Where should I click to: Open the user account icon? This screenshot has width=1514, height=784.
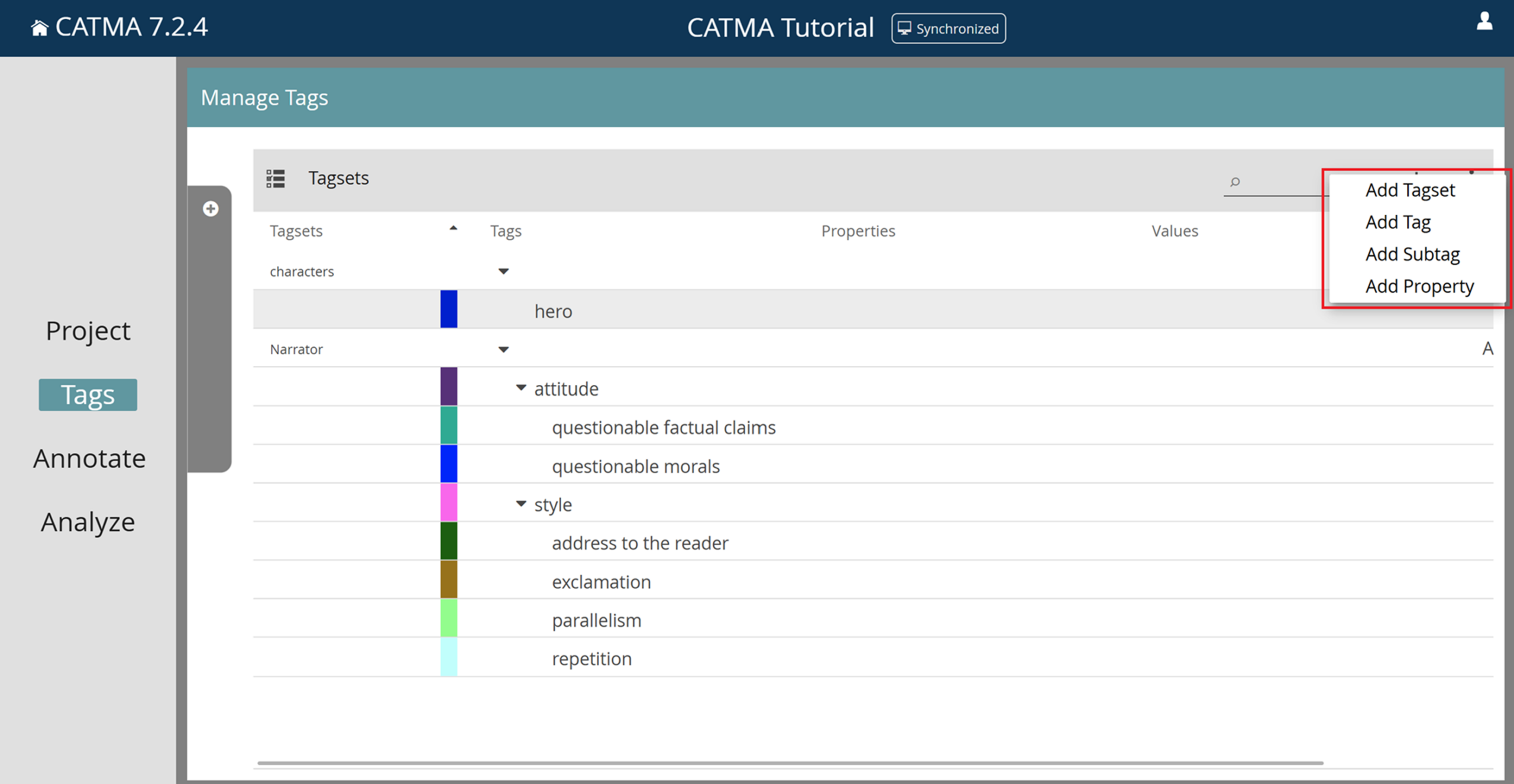[x=1484, y=22]
